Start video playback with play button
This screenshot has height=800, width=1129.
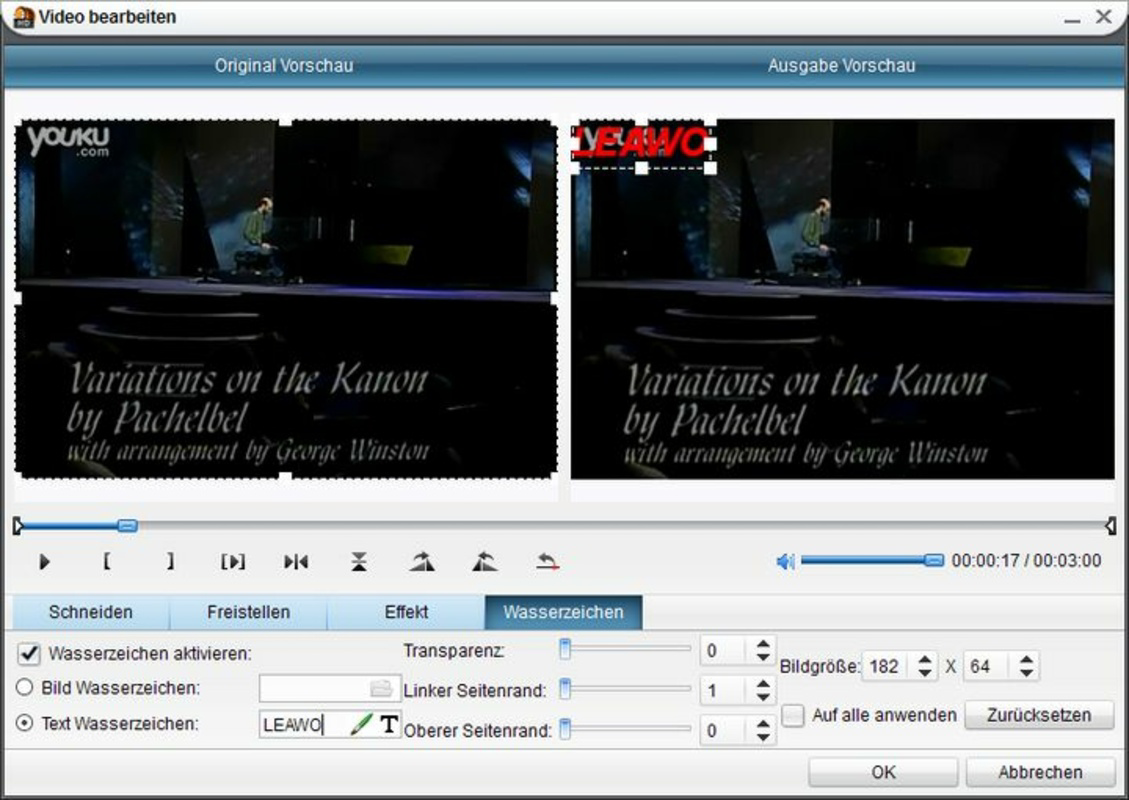[44, 562]
